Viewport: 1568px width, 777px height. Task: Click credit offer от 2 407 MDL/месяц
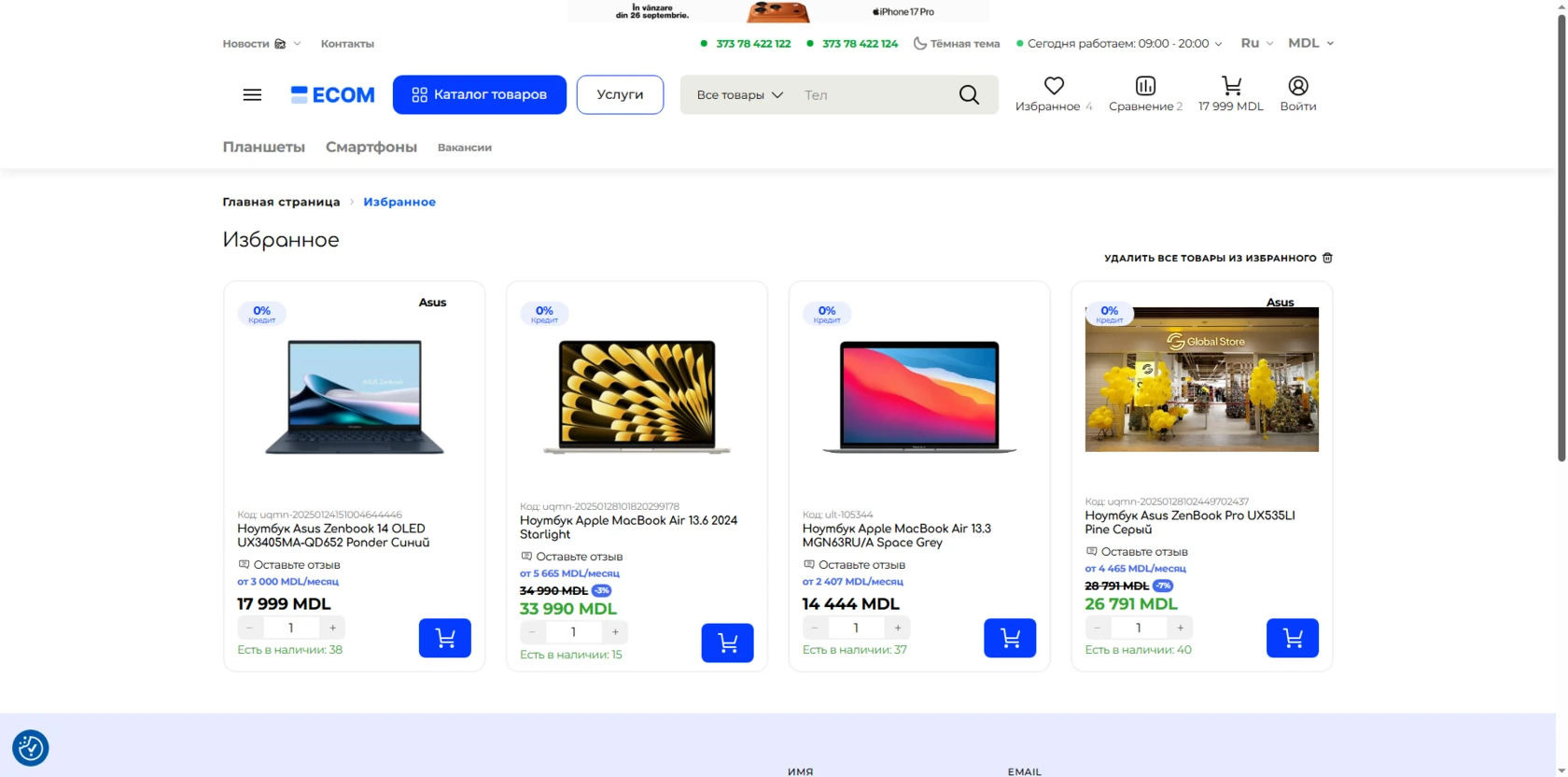pyautogui.click(x=853, y=582)
